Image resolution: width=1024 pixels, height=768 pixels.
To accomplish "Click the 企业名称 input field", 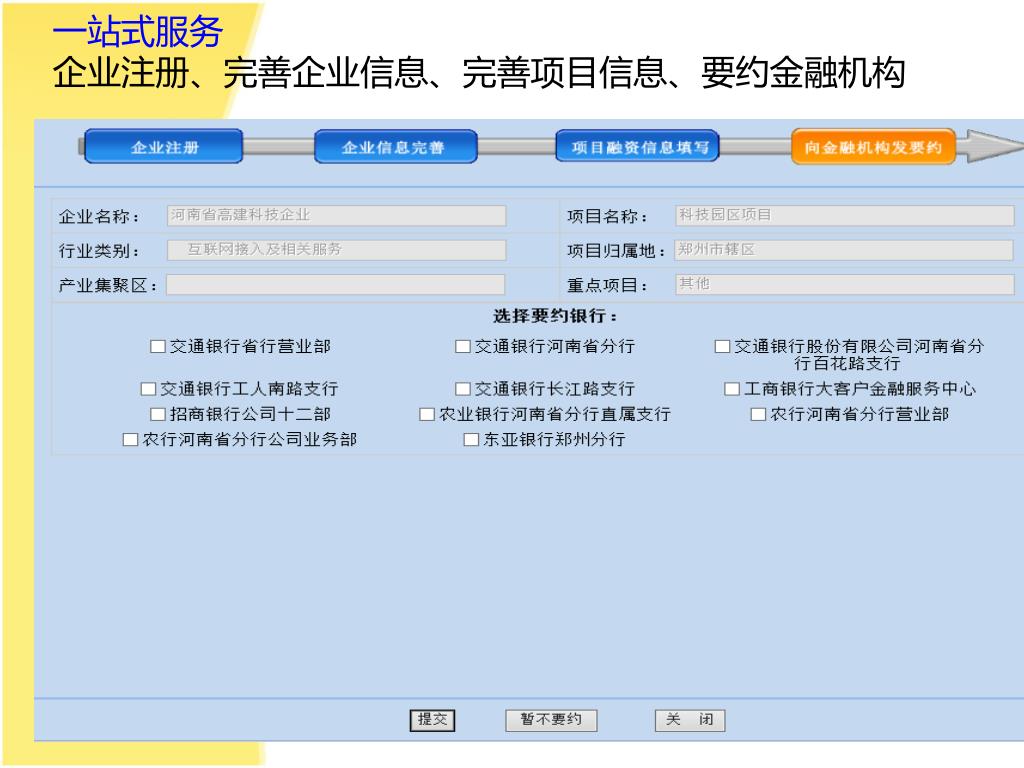I will (336, 216).
